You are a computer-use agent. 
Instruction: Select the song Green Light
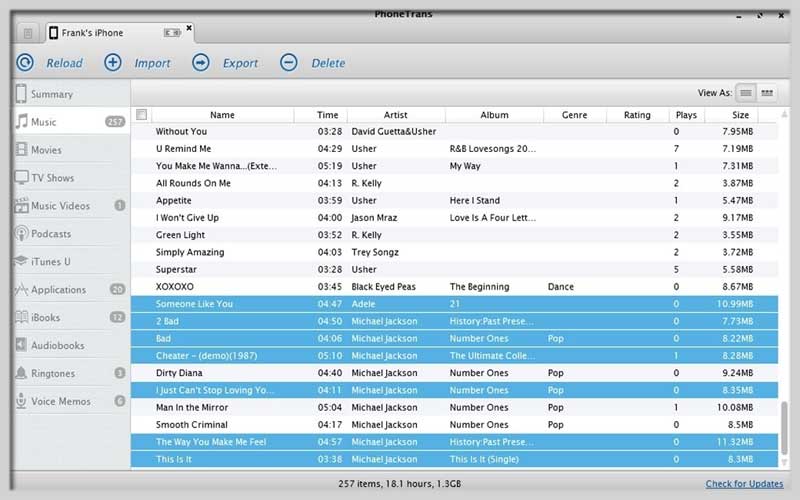click(x=455, y=235)
